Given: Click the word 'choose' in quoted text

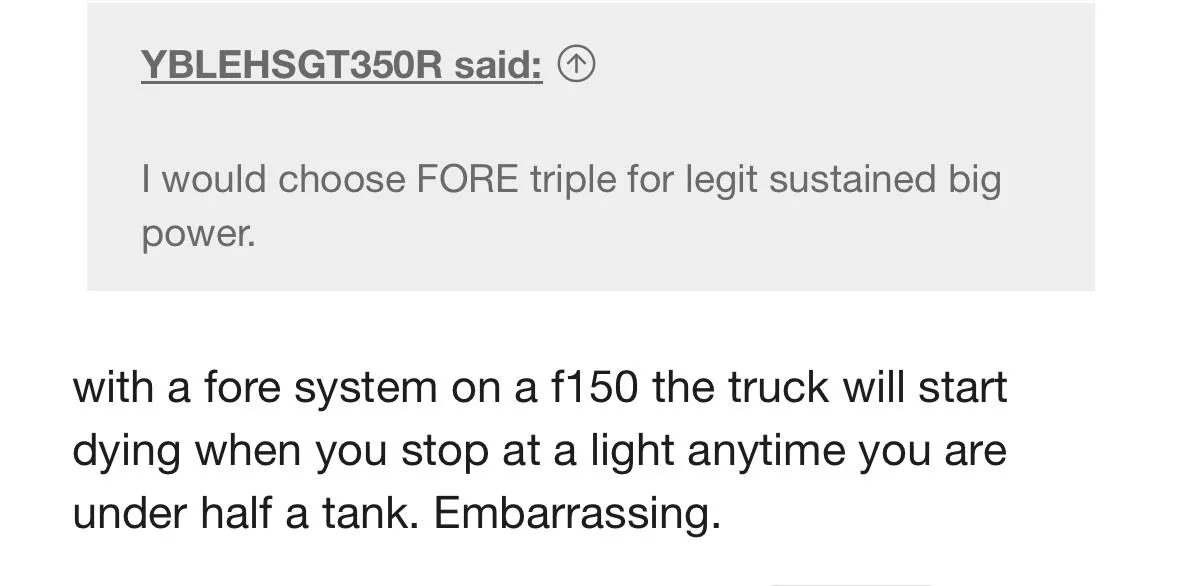Looking at the screenshot, I should tap(341, 180).
